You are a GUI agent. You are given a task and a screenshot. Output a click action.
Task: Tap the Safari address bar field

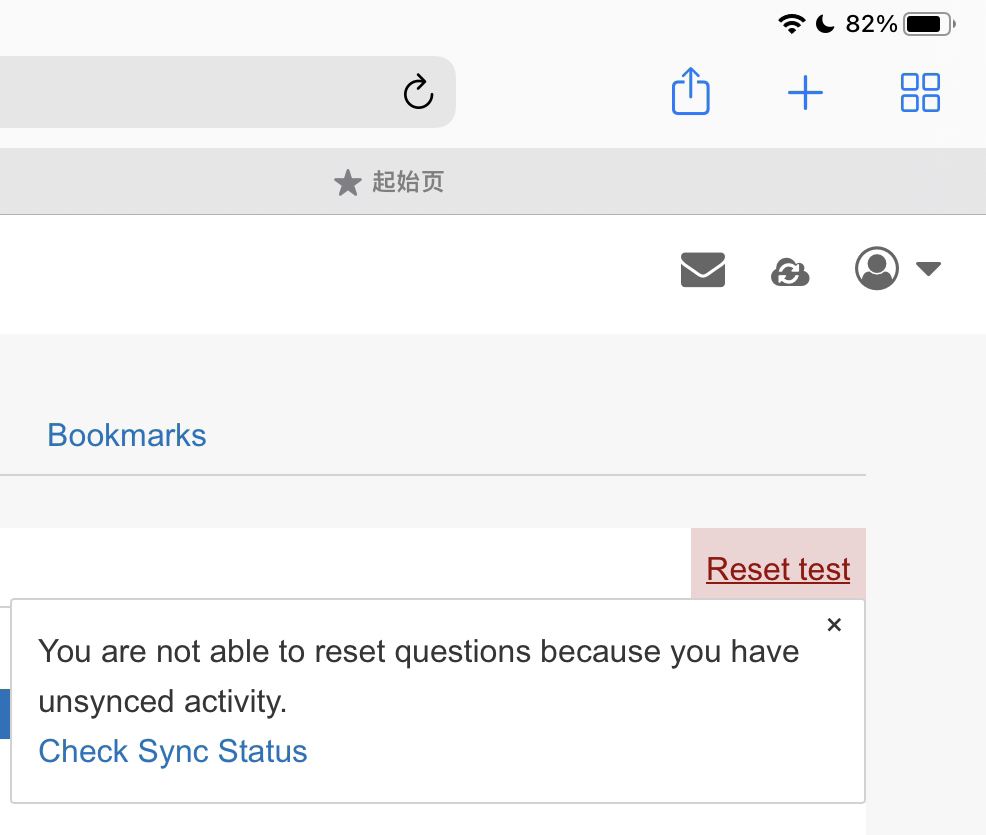coord(200,92)
